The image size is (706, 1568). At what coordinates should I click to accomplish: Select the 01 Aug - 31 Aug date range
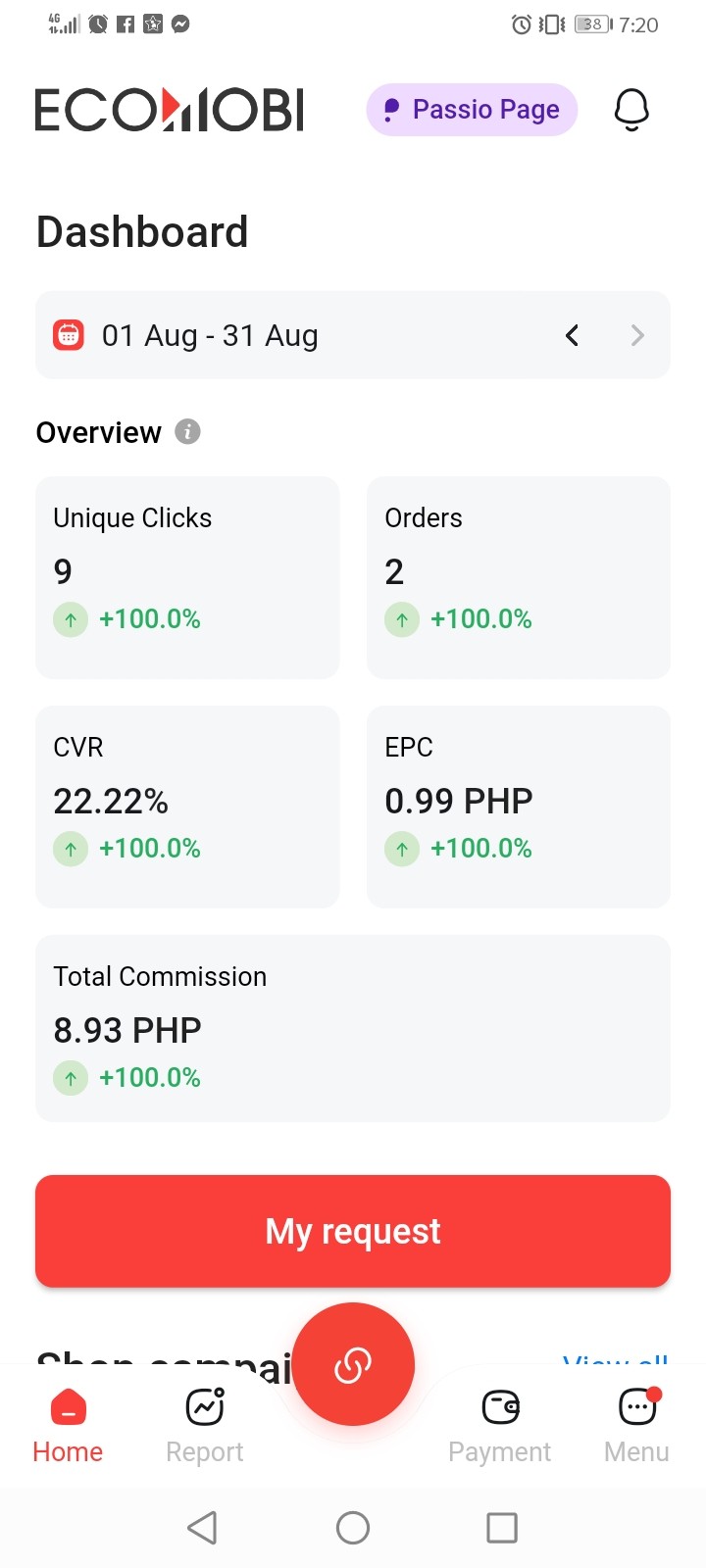(x=210, y=335)
